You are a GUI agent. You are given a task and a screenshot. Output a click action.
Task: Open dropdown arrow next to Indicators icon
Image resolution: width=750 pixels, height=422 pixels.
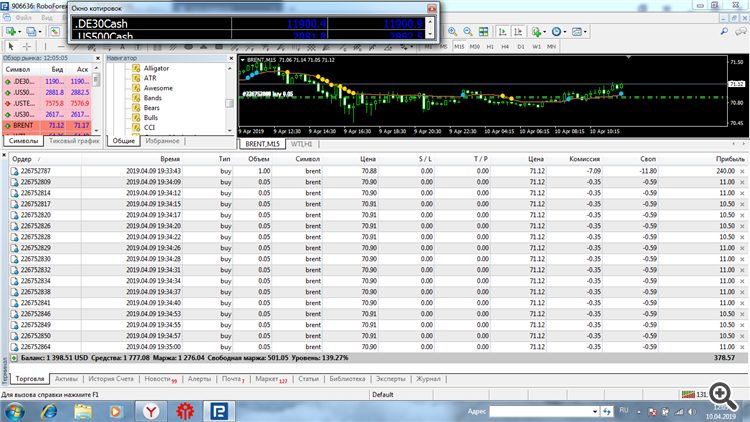(545, 32)
